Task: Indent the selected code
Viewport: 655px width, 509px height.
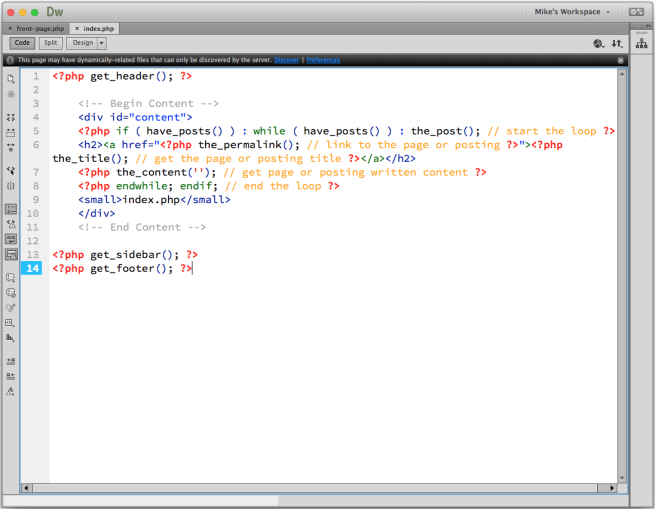Action: [11, 361]
